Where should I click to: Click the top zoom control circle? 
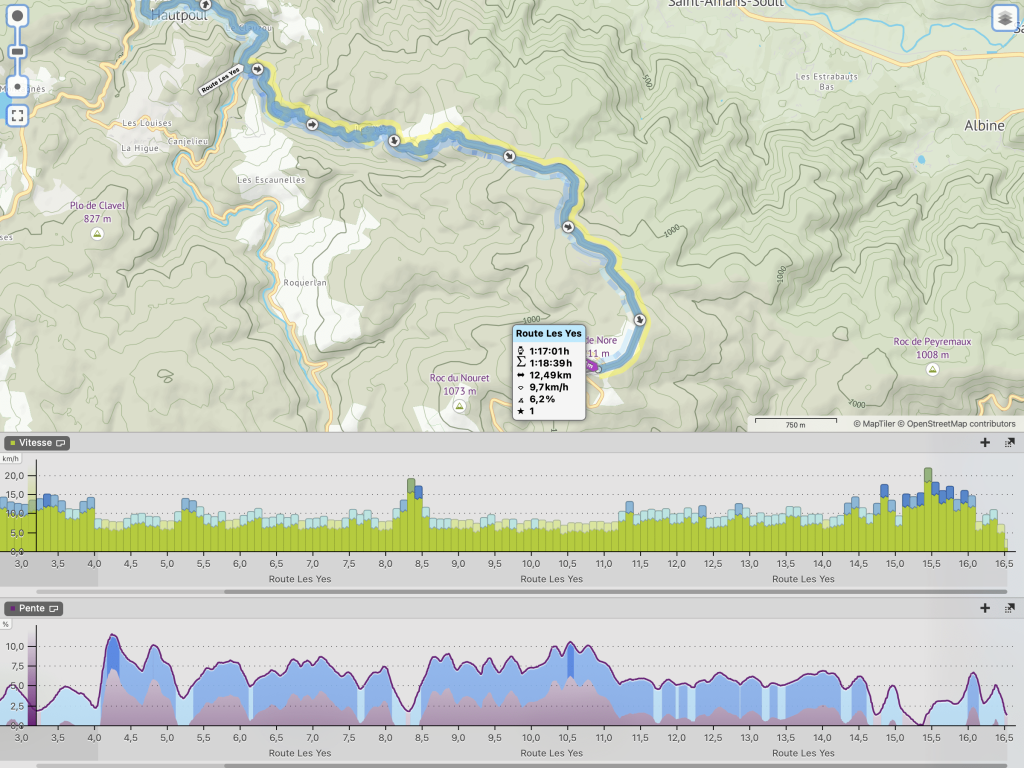(17, 18)
